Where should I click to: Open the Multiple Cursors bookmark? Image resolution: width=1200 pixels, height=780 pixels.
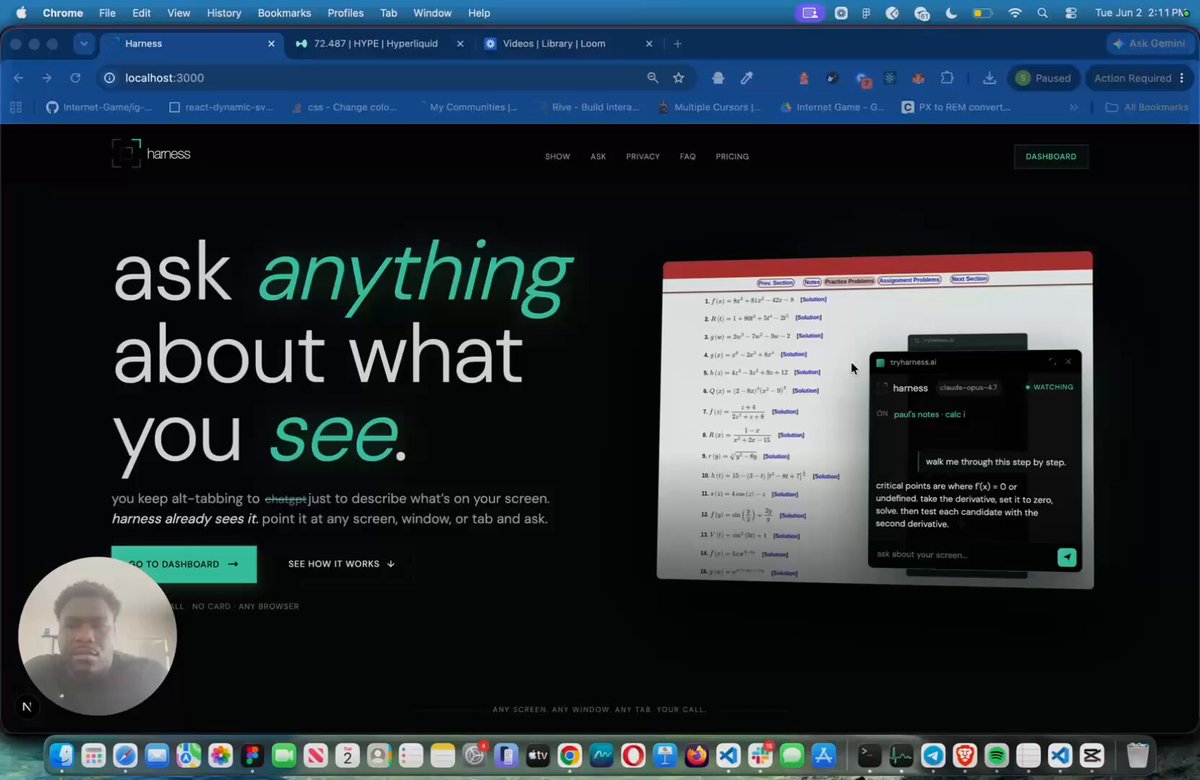(709, 107)
